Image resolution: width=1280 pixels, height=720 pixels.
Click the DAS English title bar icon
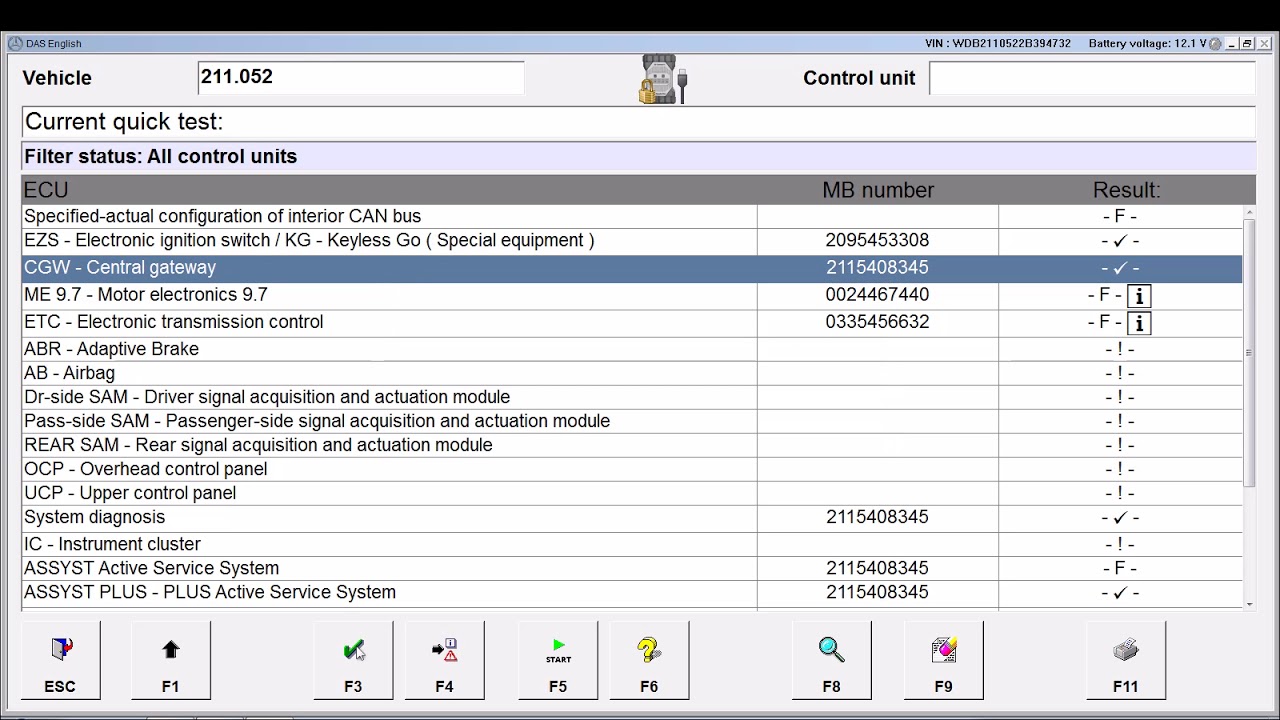point(15,43)
